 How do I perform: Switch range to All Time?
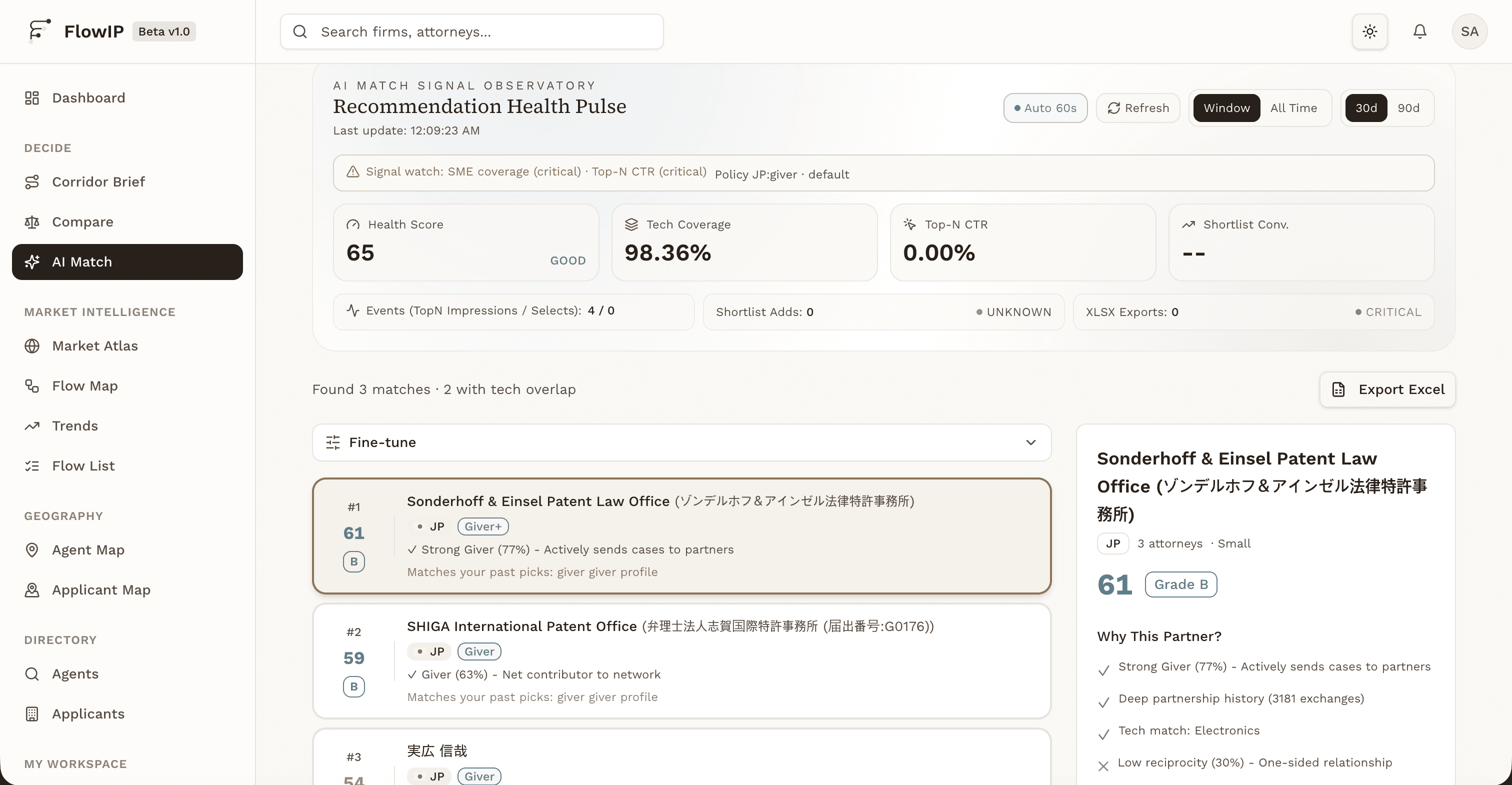(1293, 108)
